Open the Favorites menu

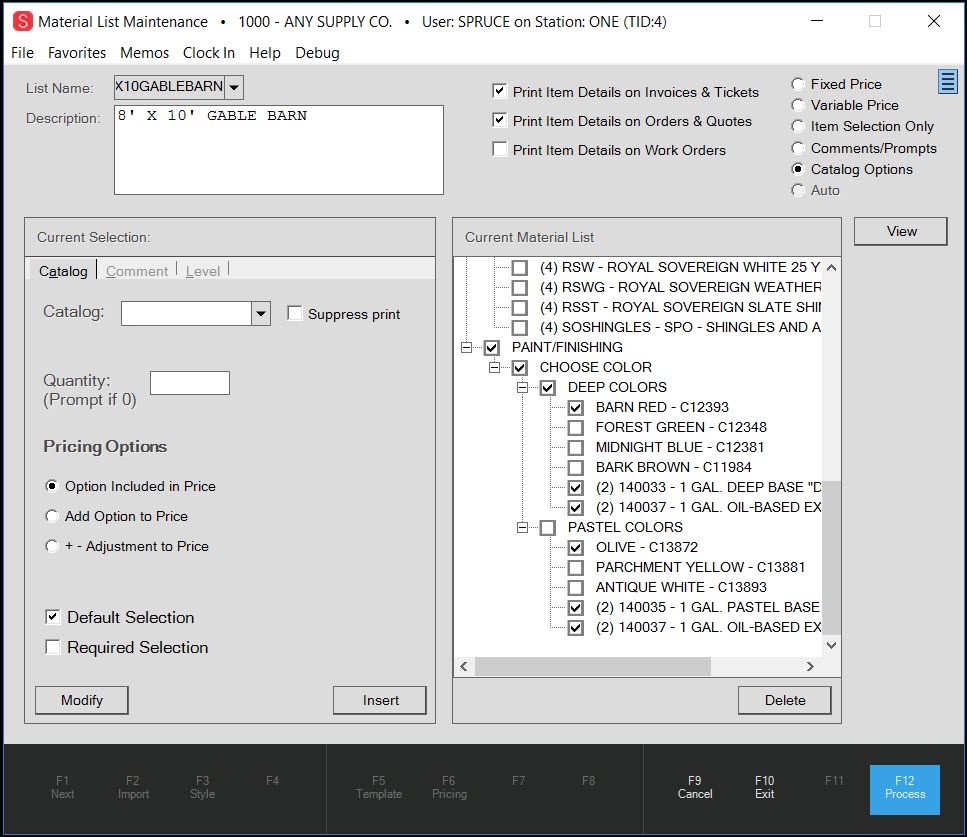[x=78, y=52]
